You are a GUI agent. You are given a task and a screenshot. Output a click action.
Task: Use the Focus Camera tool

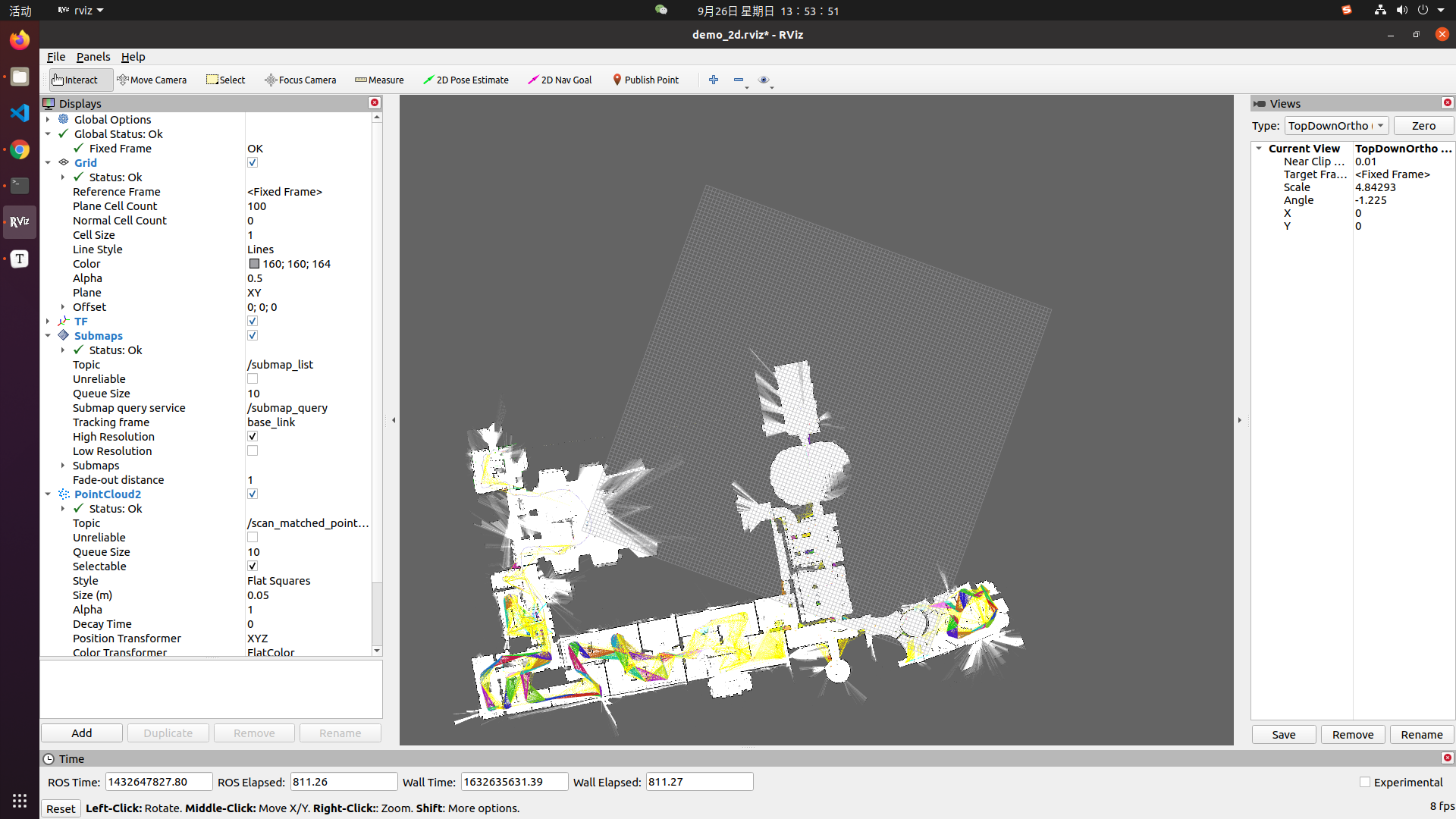point(300,80)
